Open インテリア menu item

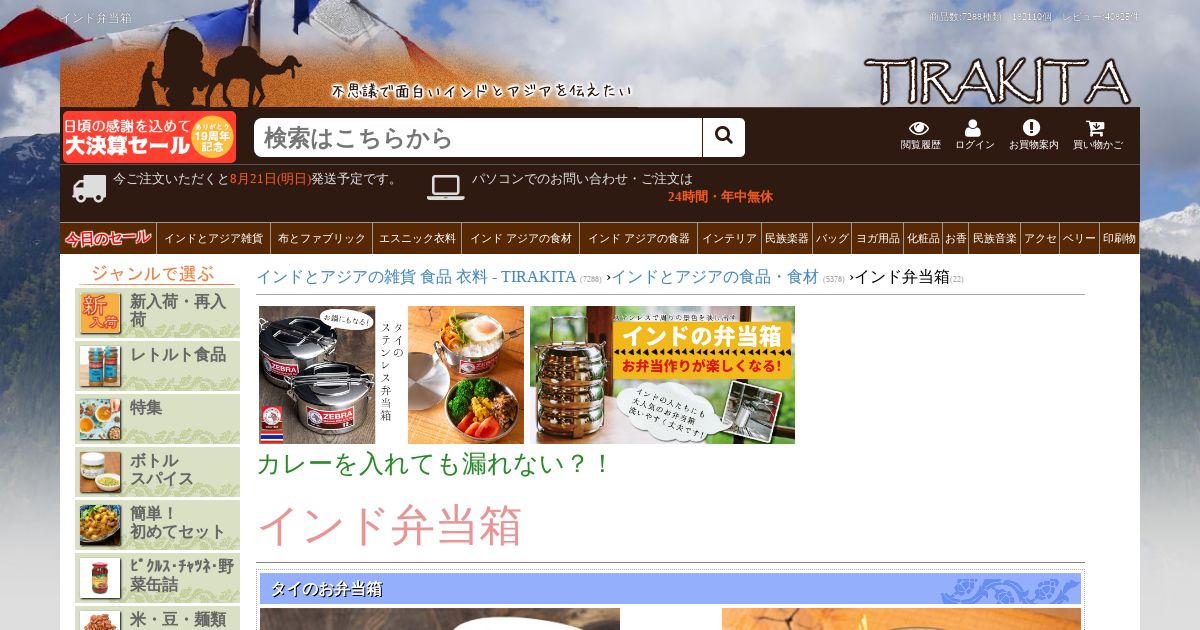point(729,238)
